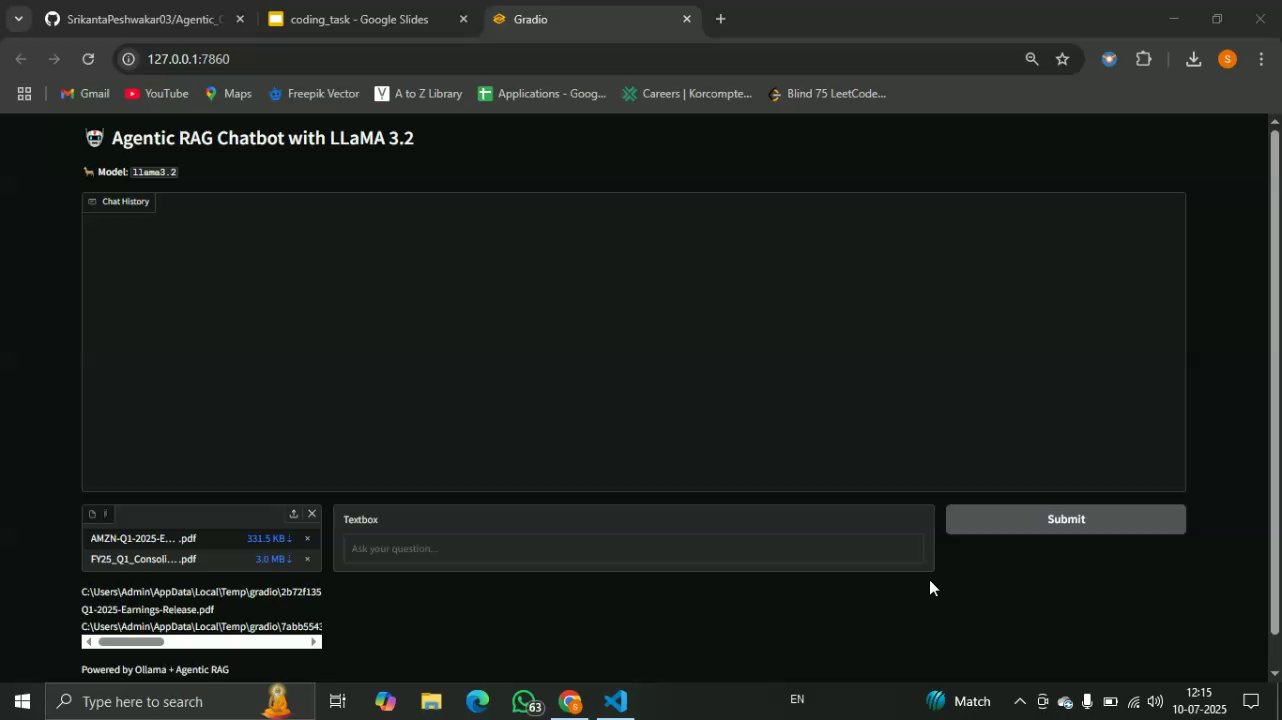Click the right arrow of file path scrollbar
This screenshot has width=1282, height=720.
point(314,642)
